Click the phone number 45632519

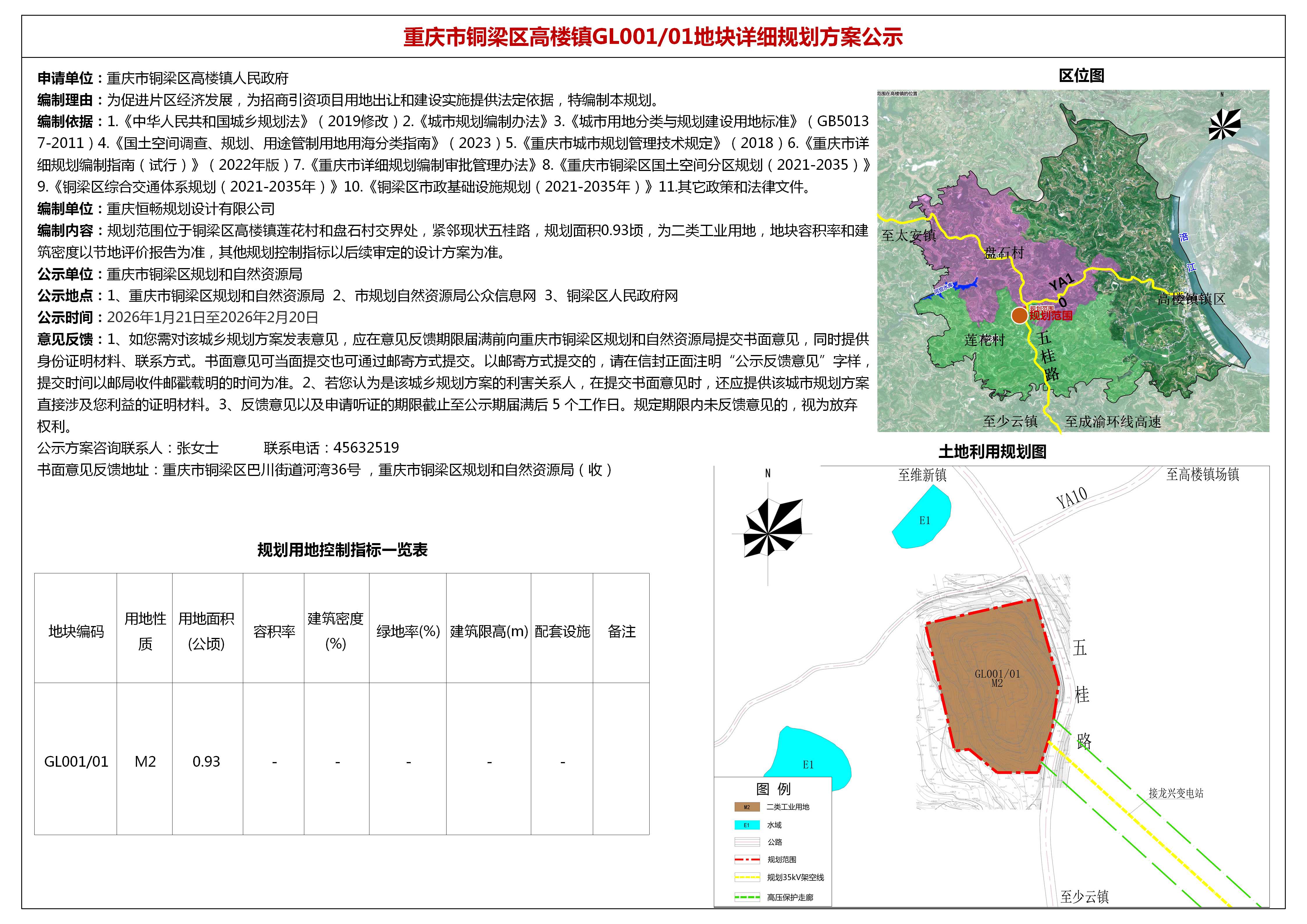click(366, 448)
